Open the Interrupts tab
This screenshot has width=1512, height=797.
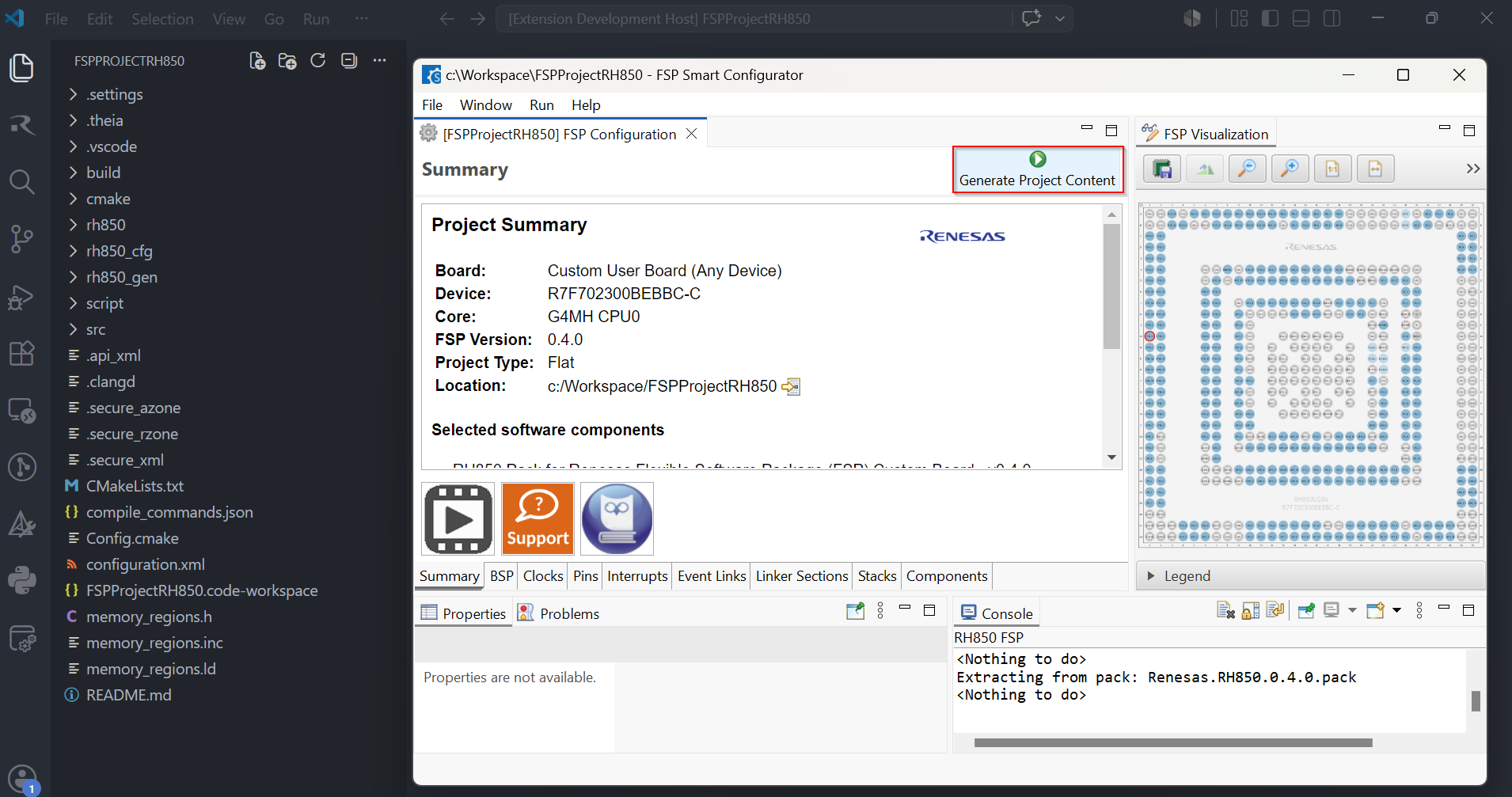coord(637,576)
